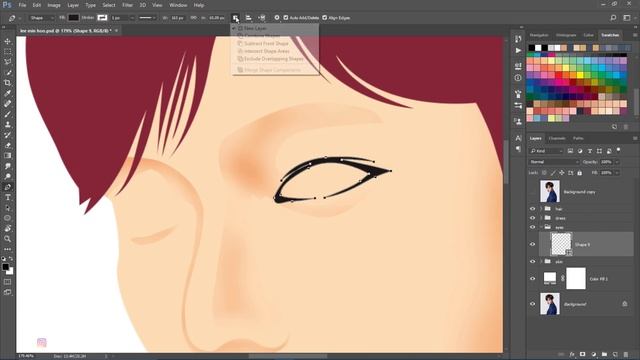Switch to the Paths tab

point(578,138)
